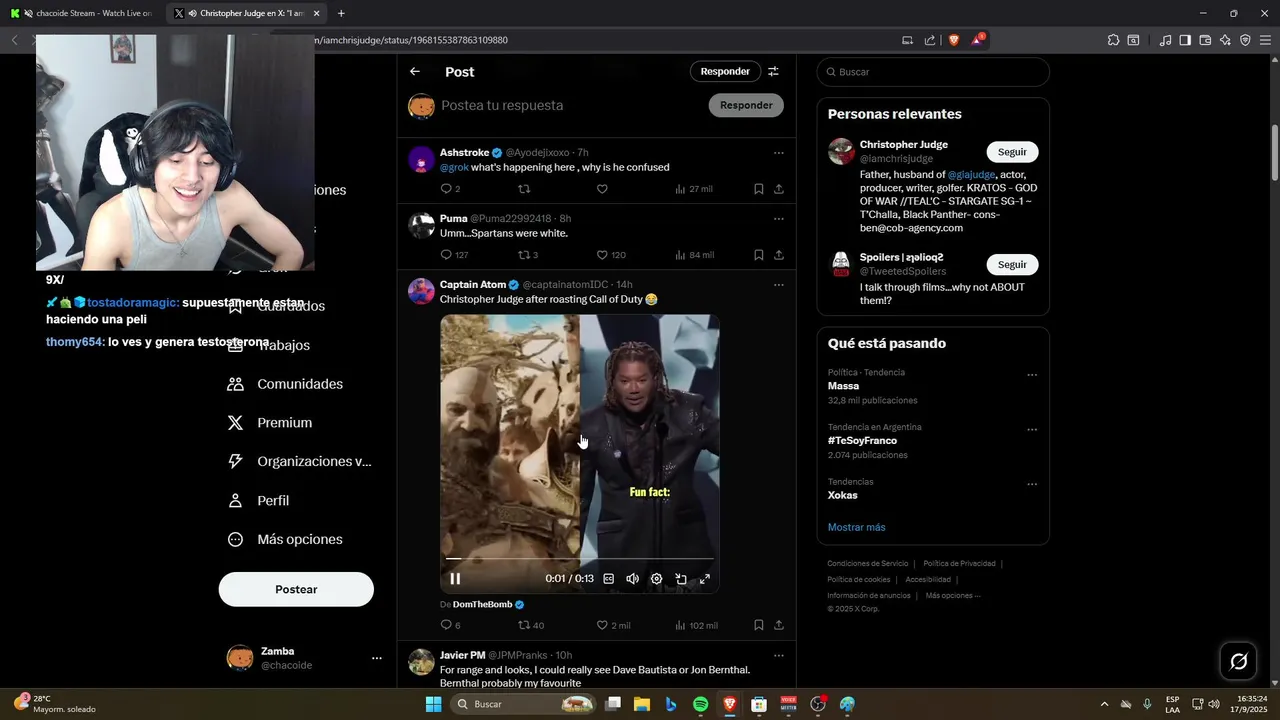The width and height of the screenshot is (1280, 720).
Task: Open Comunidades in sidebar
Action: tap(286, 384)
